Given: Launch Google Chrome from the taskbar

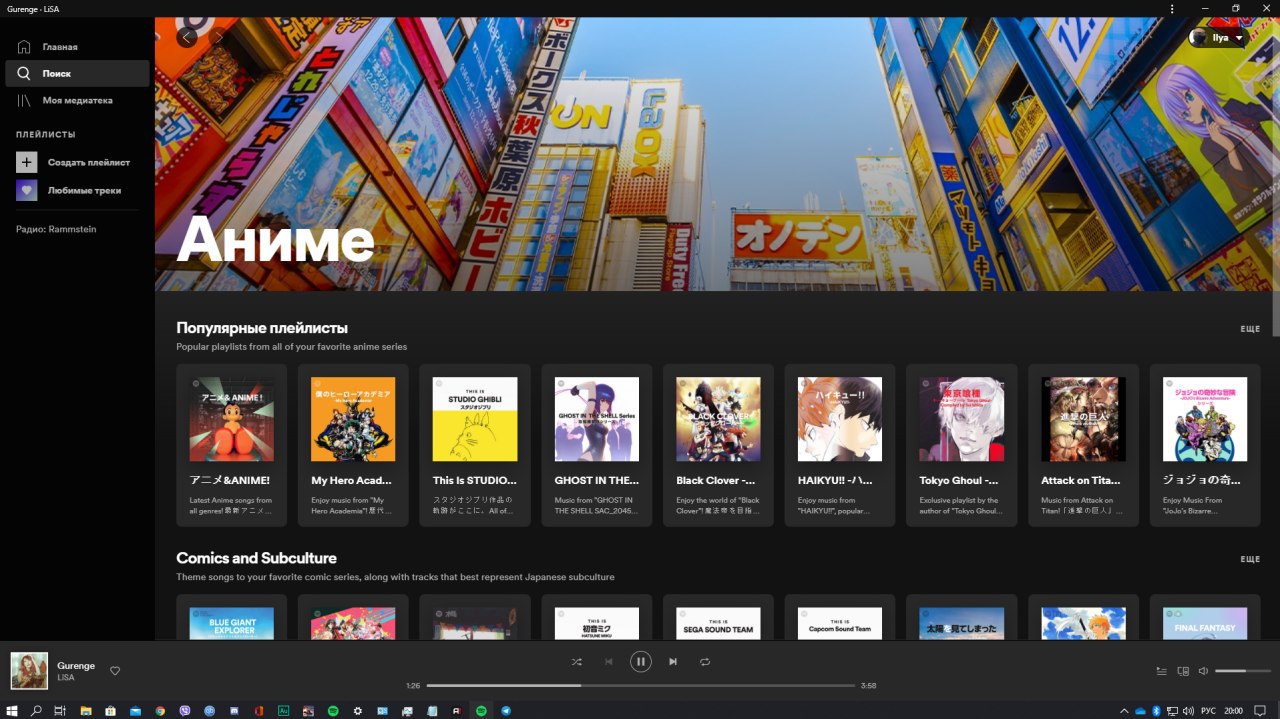Looking at the screenshot, I should tap(160, 710).
